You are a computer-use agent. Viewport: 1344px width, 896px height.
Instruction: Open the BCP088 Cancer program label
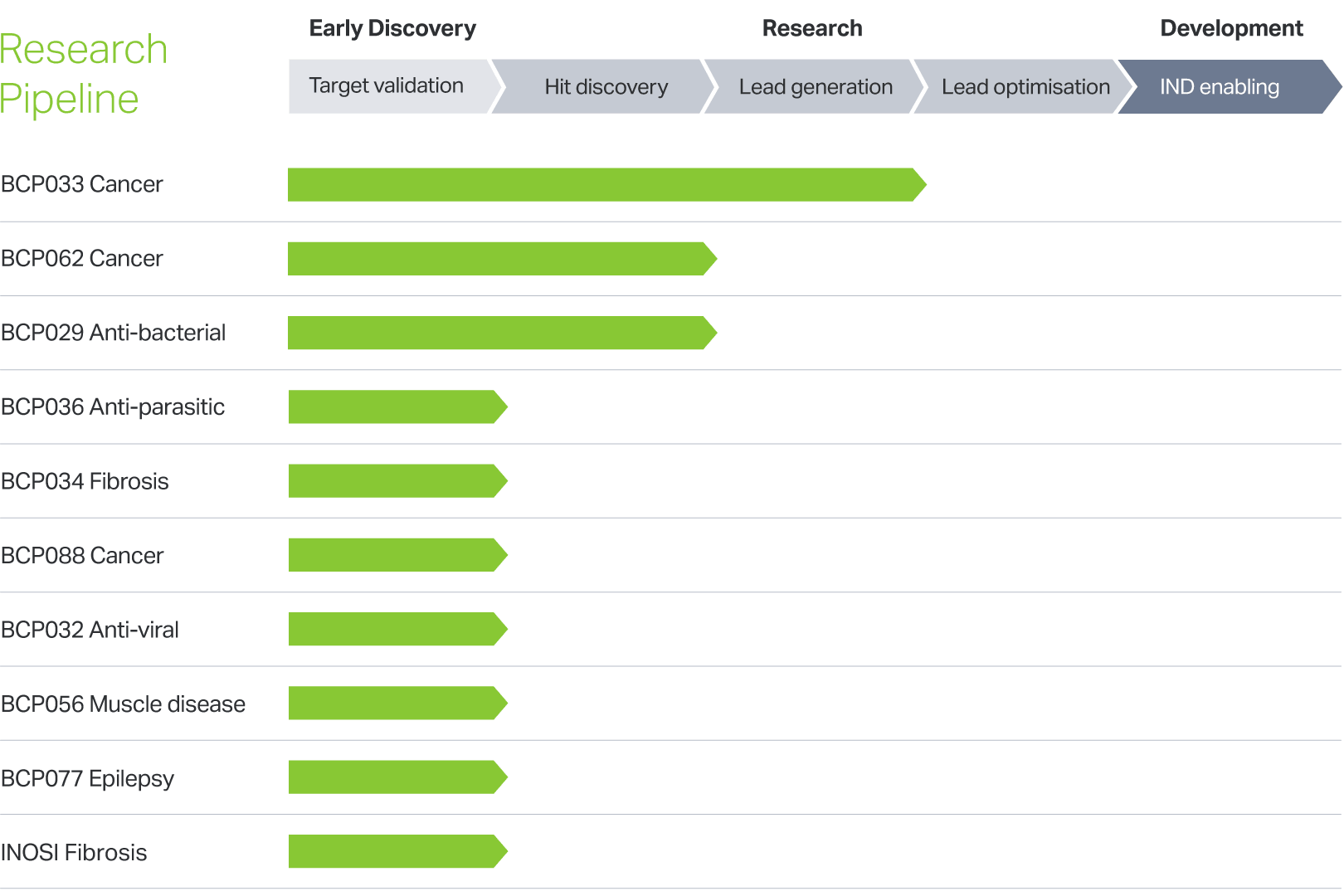82,556
